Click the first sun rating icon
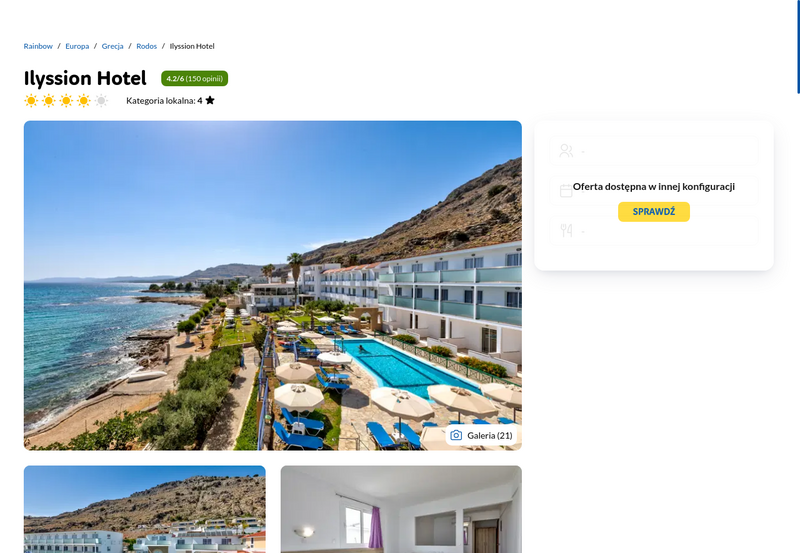 point(31,100)
